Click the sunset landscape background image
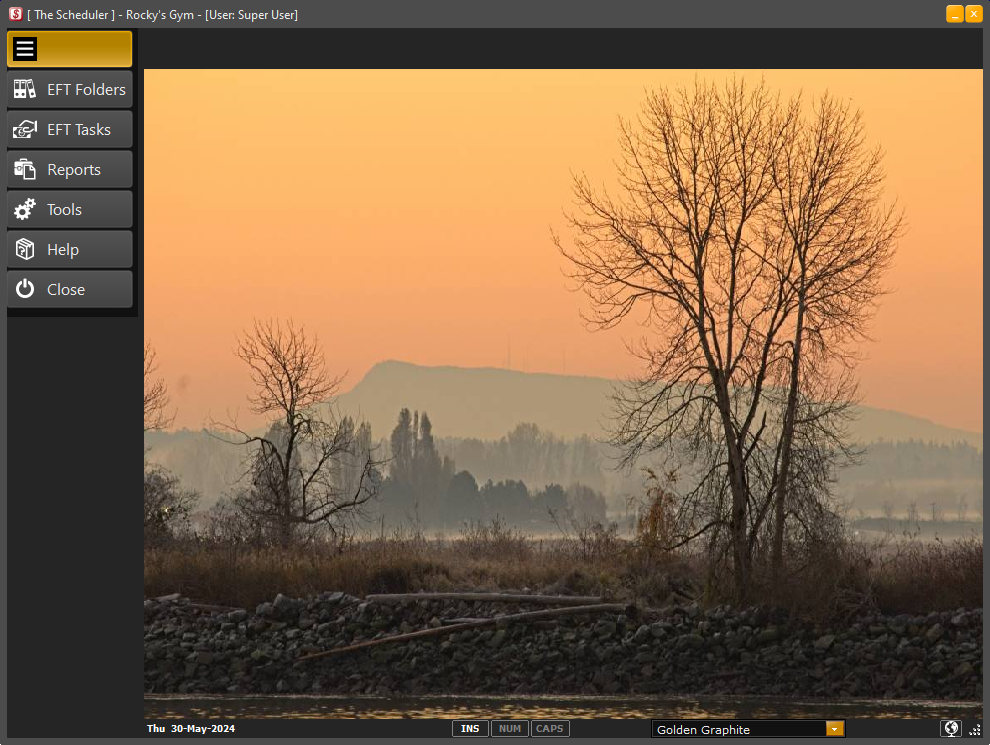This screenshot has height=745, width=990. (563, 393)
